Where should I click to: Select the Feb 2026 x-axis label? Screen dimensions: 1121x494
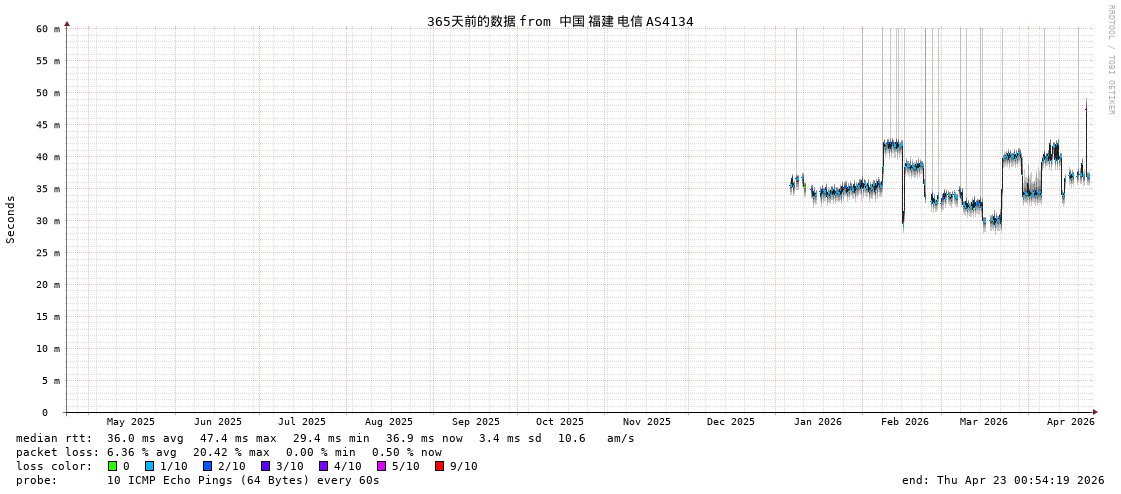904,422
